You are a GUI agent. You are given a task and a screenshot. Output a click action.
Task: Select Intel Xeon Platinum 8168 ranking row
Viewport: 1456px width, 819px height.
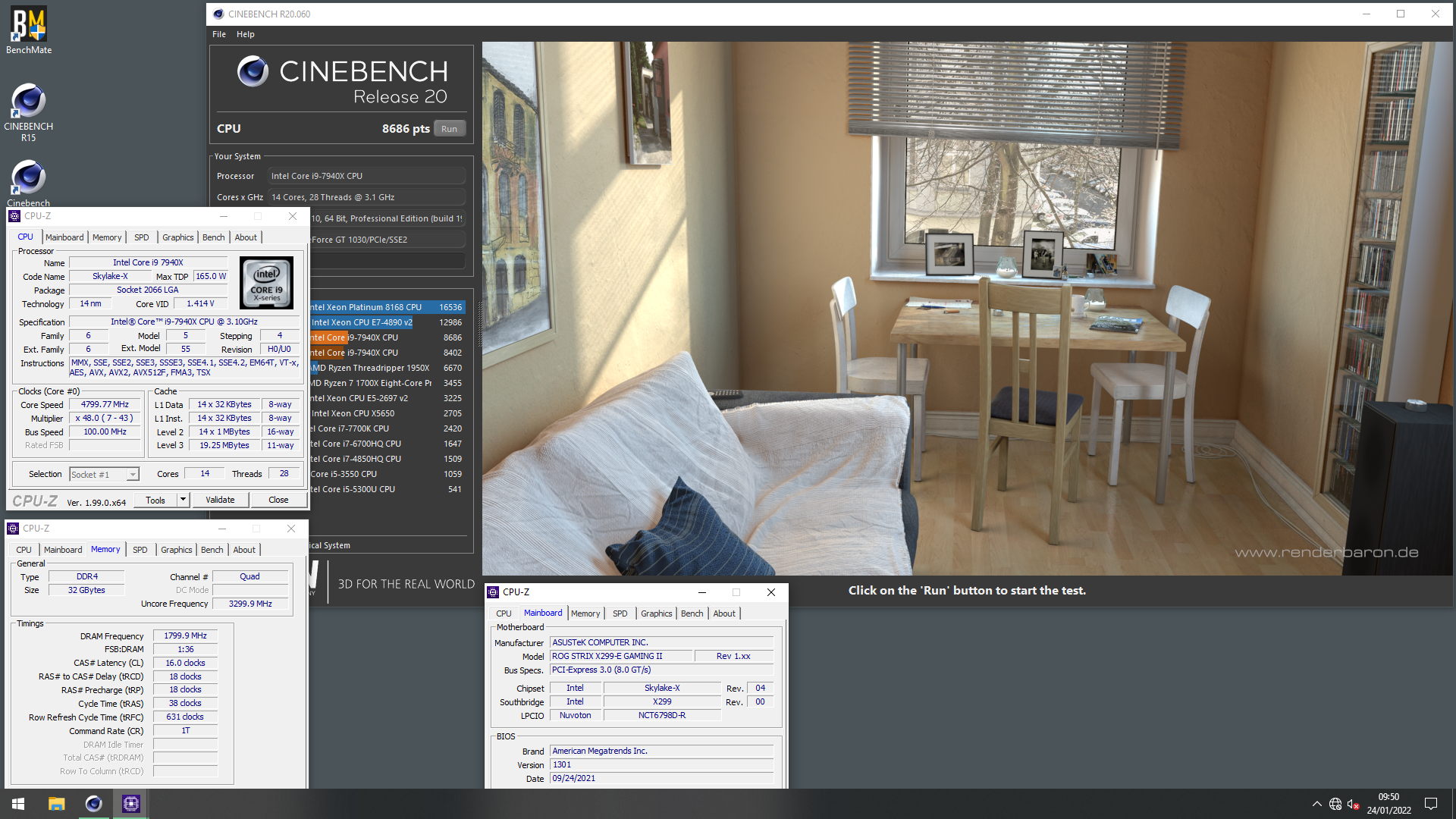pyautogui.click(x=388, y=307)
